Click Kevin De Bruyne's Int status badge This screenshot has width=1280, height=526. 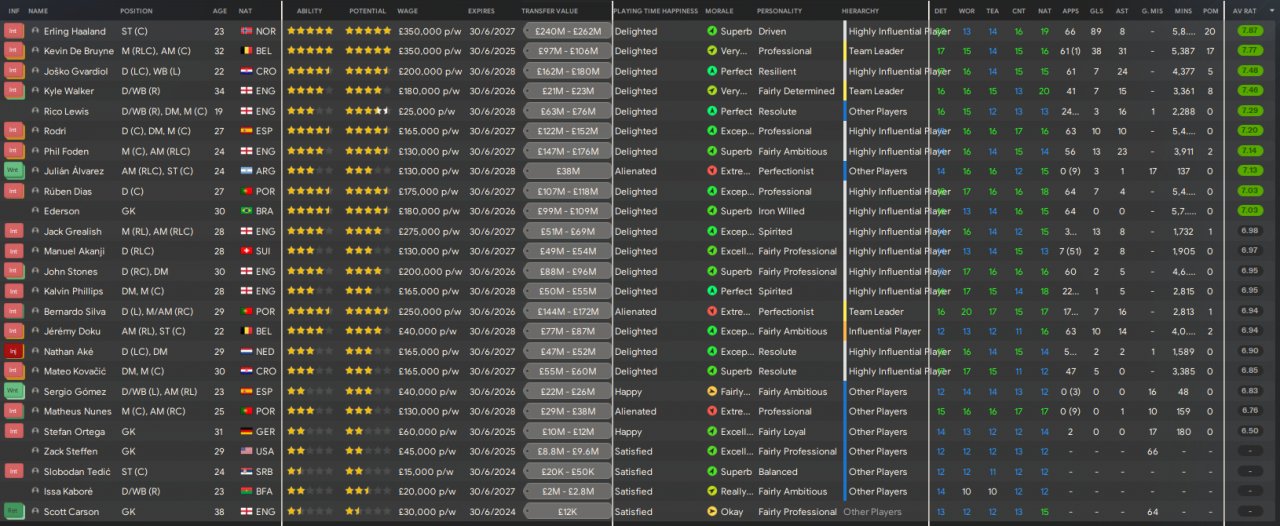[x=13, y=51]
